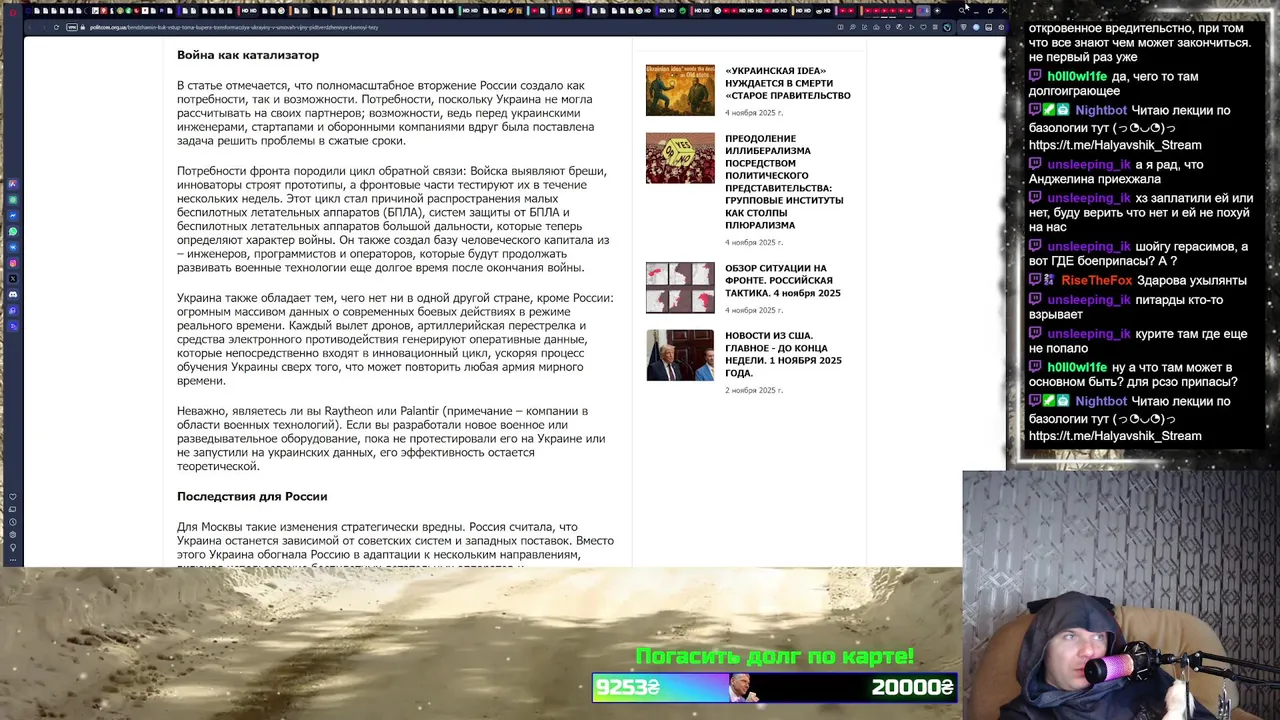The width and height of the screenshot is (1280, 720).
Task: Open WhatsApp in the browser sidebar
Action: (x=13, y=231)
